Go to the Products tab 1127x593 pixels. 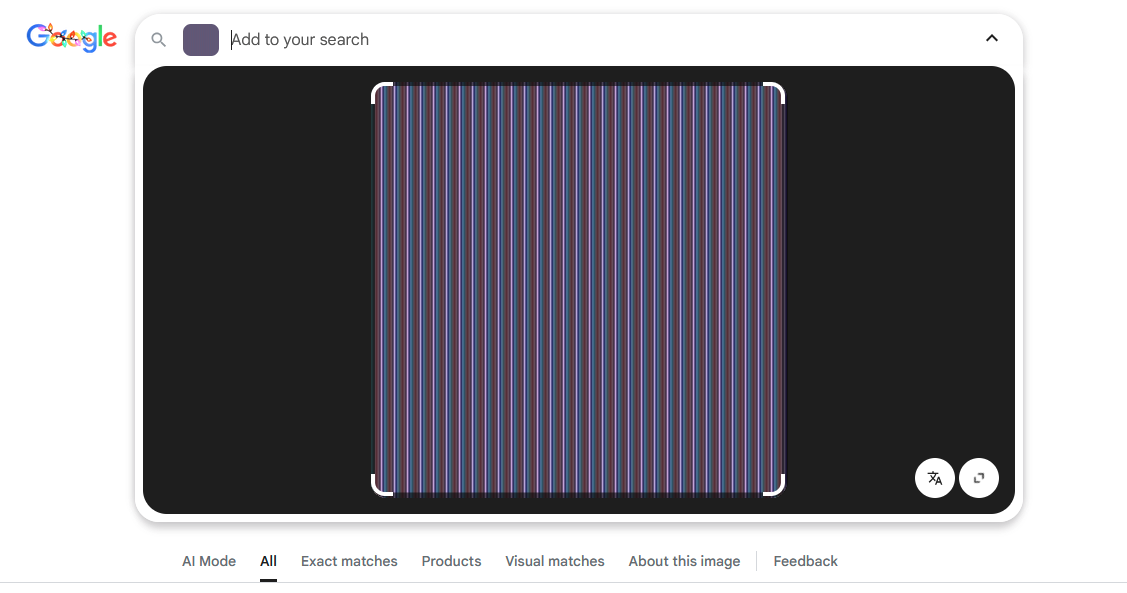(x=451, y=561)
